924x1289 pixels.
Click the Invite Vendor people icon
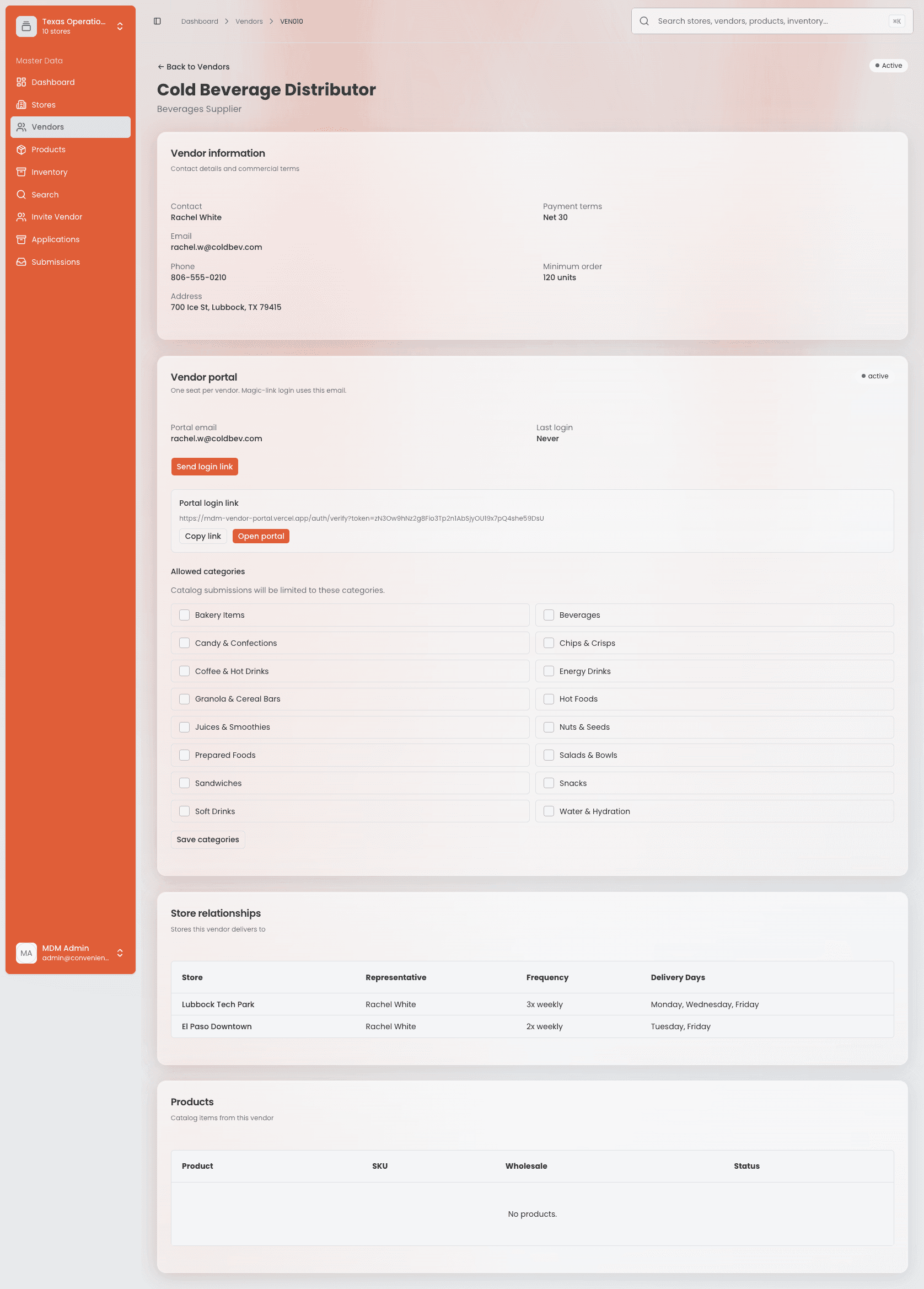point(21,217)
